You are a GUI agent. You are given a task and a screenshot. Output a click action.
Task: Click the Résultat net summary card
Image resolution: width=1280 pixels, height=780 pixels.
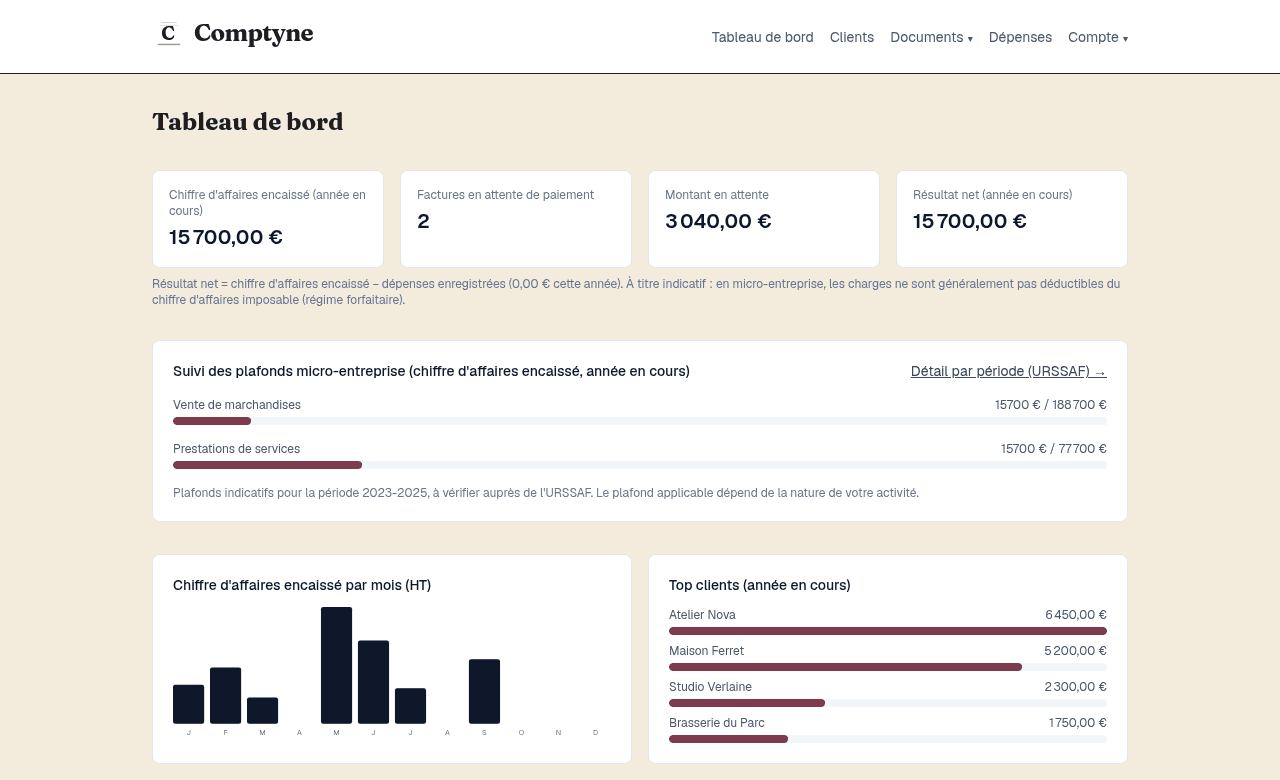pyautogui.click(x=1012, y=219)
